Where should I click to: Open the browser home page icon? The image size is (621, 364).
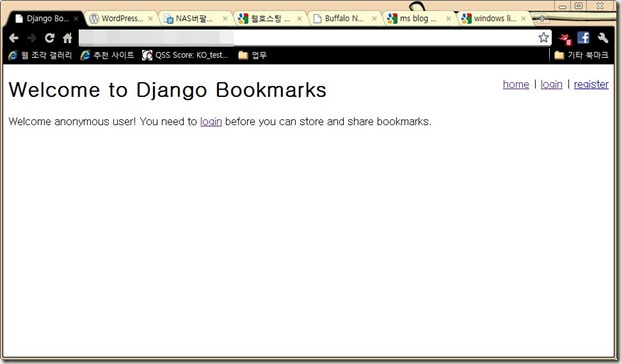[67, 38]
